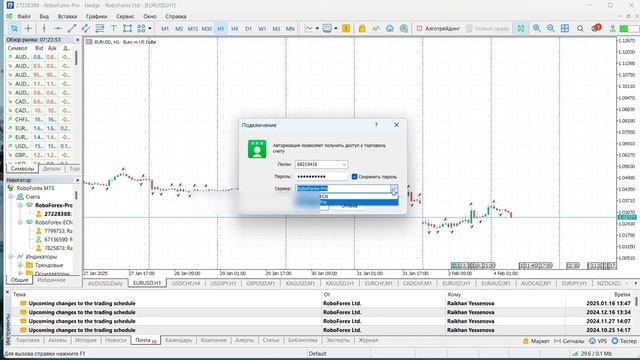Open the Календарь toolbox tab
This screenshot has height=360, width=640.
pos(179,340)
